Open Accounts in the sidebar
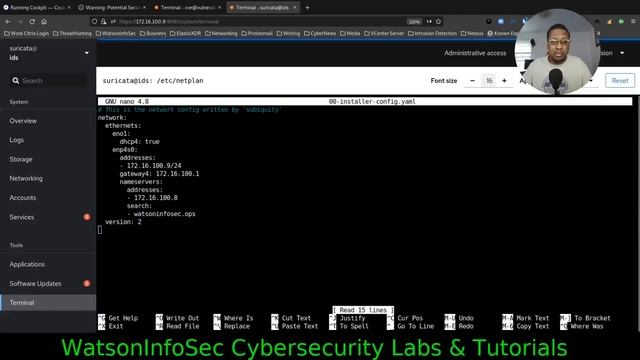Image resolution: width=640 pixels, height=360 pixels. [48, 198]
